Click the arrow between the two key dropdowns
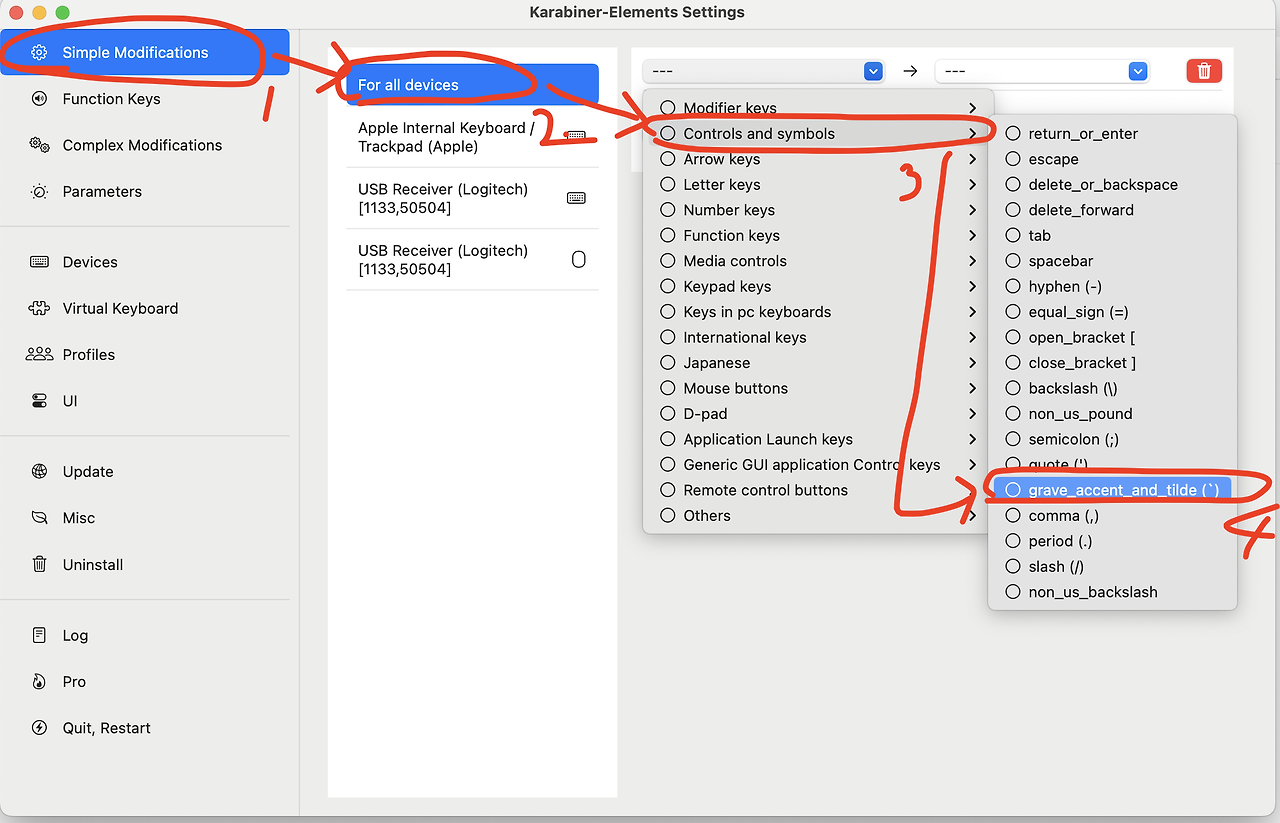1280x823 pixels. [910, 71]
